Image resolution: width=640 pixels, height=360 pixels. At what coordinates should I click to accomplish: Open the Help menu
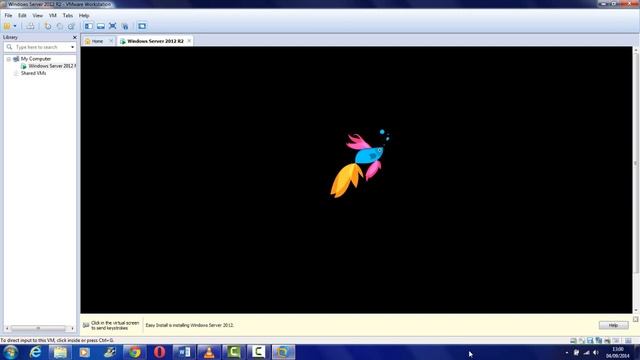(x=84, y=16)
